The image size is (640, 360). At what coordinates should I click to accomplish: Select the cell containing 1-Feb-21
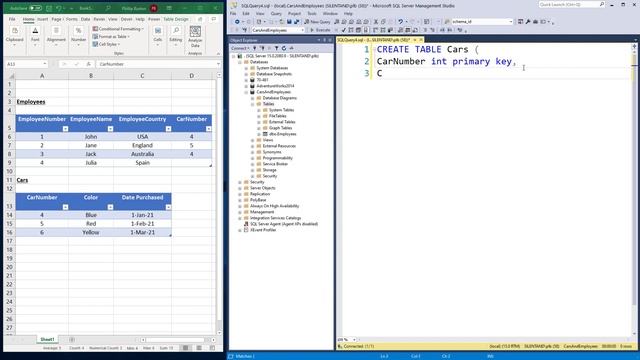click(142, 224)
